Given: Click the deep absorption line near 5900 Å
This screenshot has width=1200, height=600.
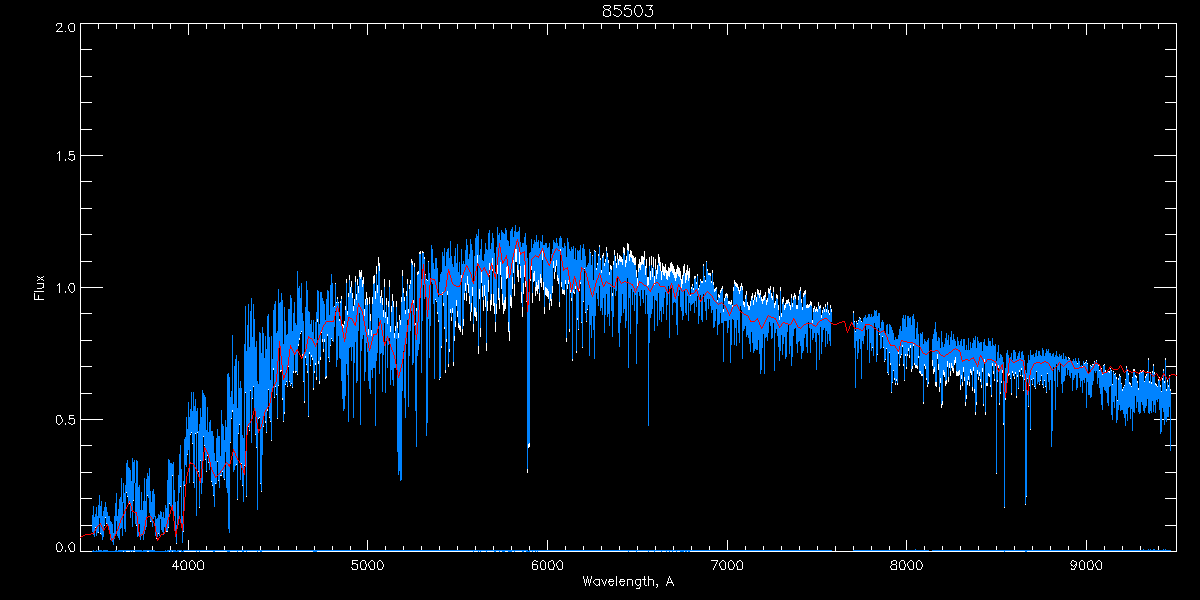Looking at the screenshot, I should [x=528, y=440].
